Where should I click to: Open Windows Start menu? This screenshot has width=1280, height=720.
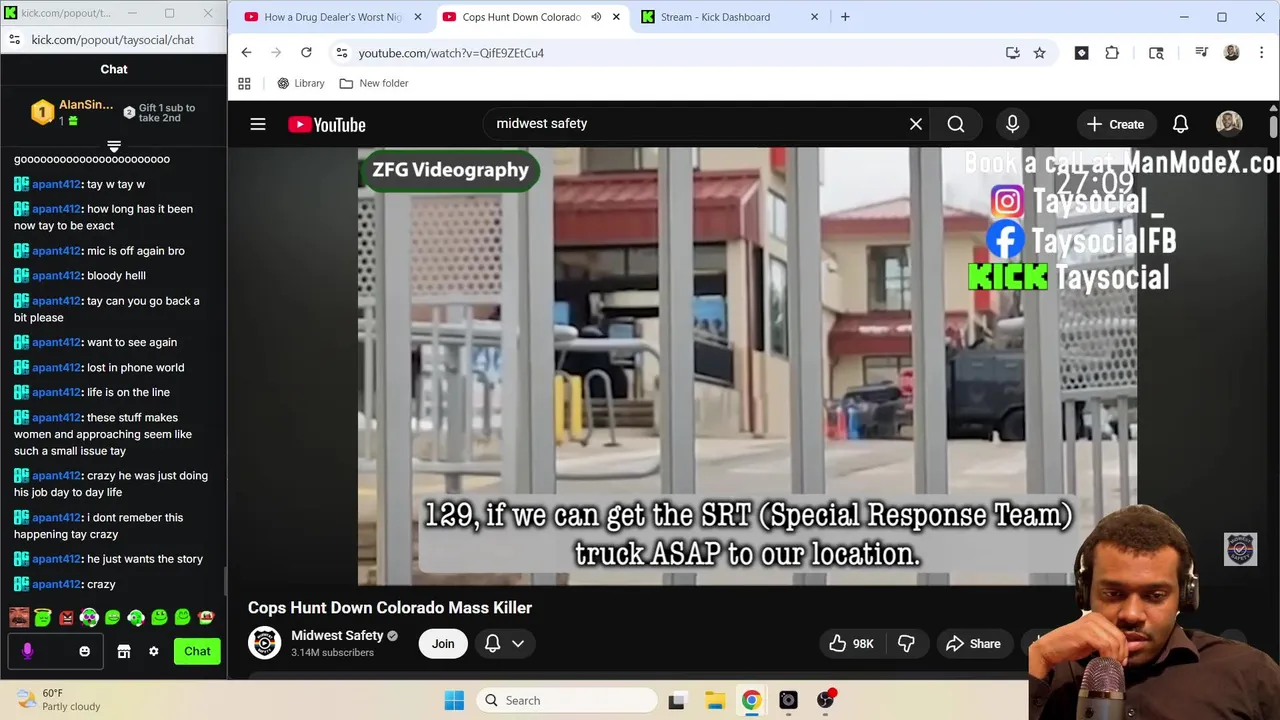[454, 700]
